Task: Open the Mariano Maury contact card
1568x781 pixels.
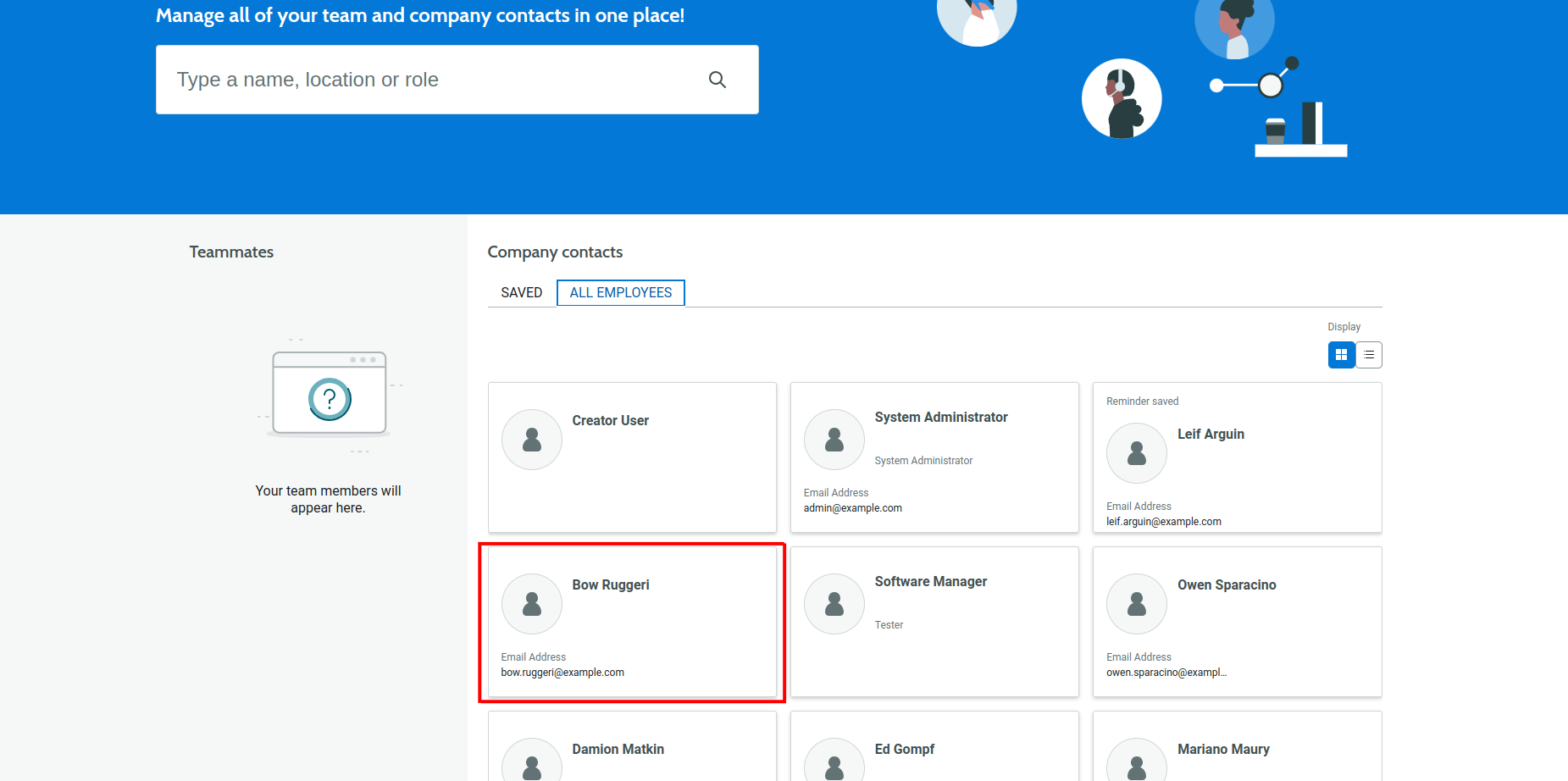Action: pos(1236,747)
